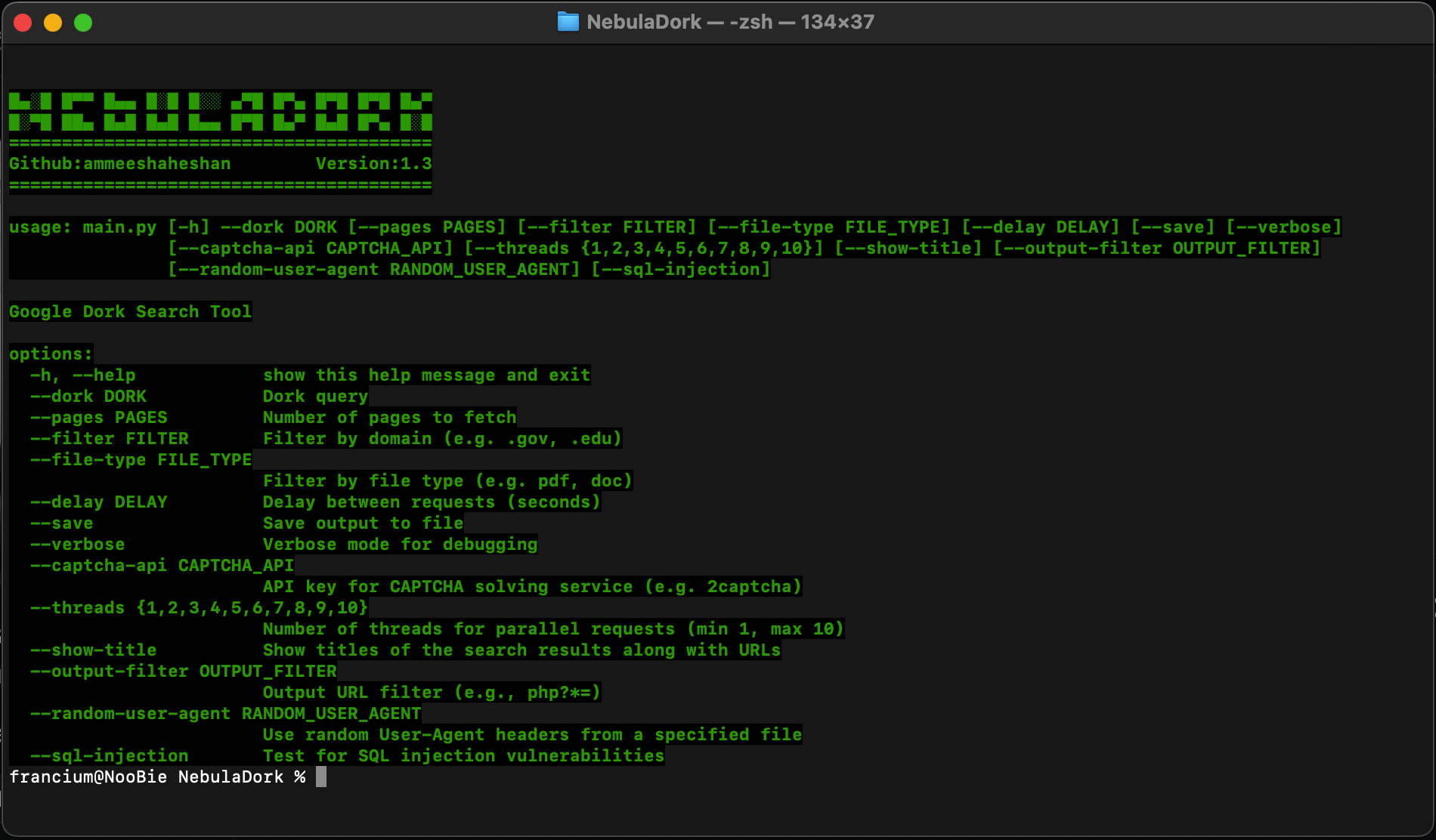Click the yellow minimize window button
Image resolution: width=1436 pixels, height=840 pixels.
pos(53,23)
